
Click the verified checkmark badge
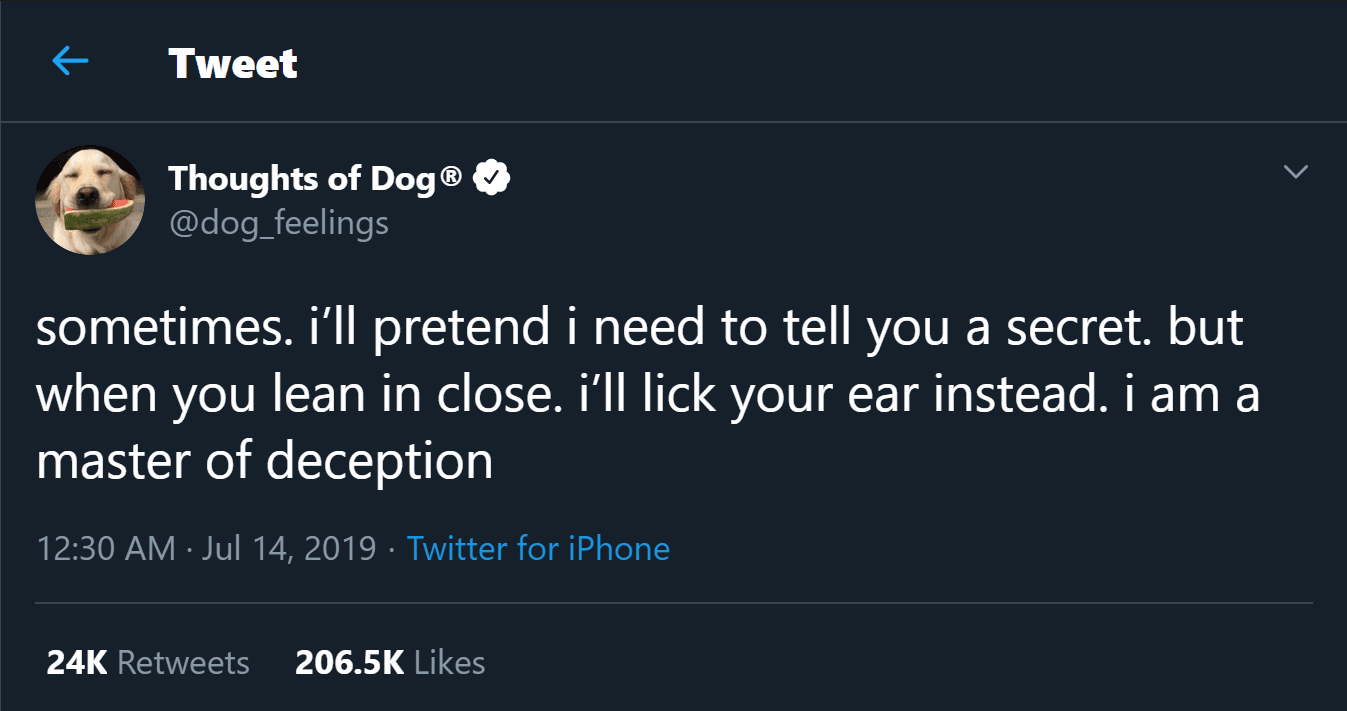click(x=492, y=178)
